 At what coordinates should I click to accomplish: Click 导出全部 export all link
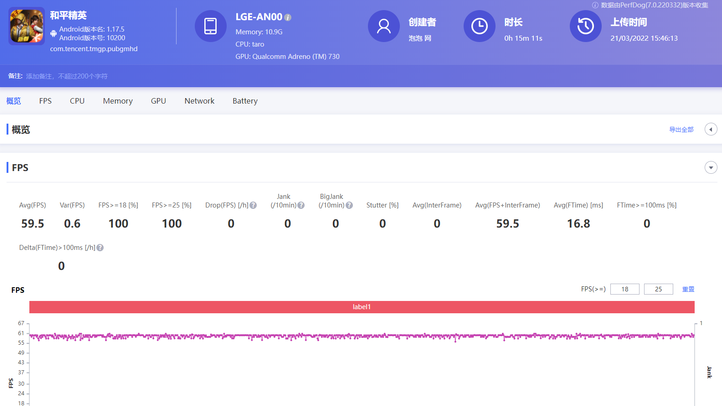[681, 130]
